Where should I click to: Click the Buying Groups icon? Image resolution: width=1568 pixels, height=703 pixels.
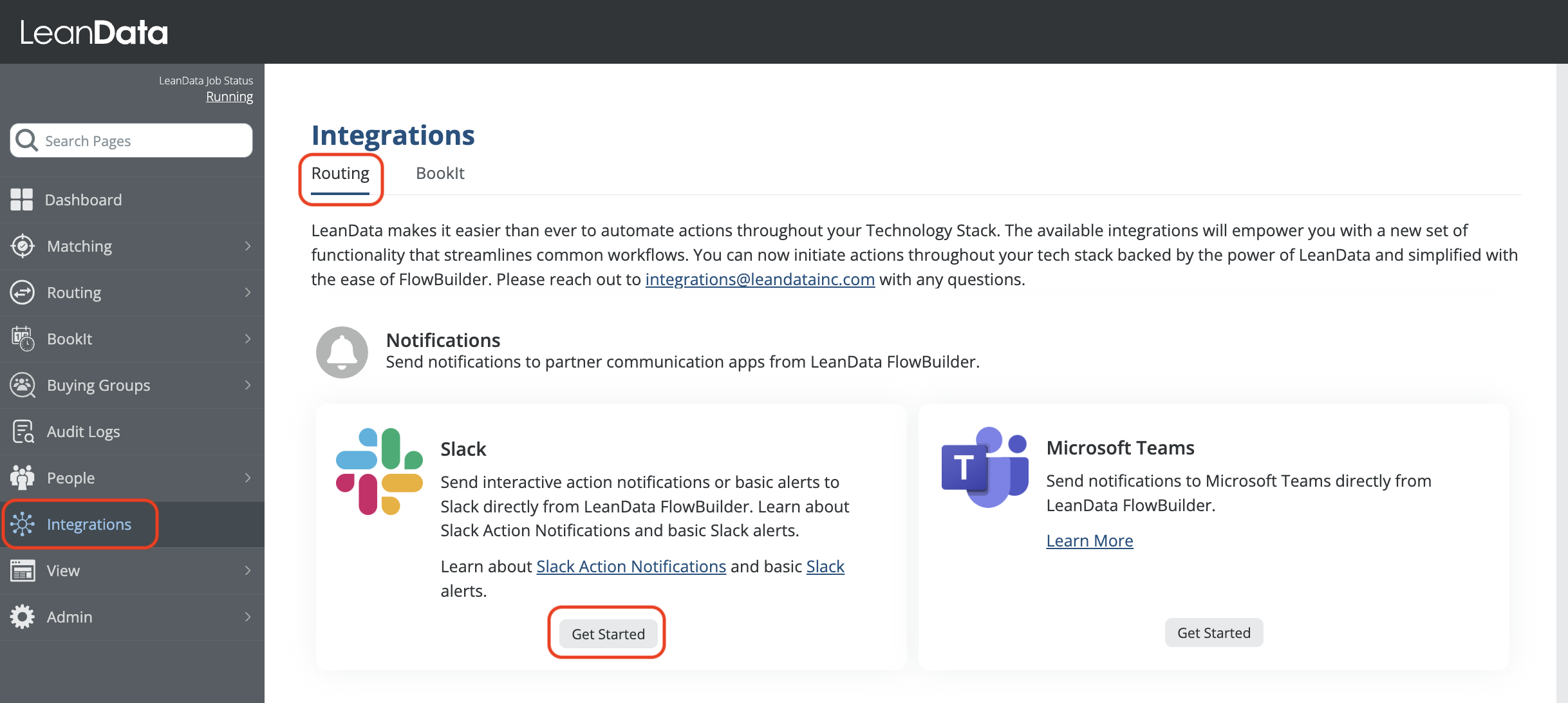click(x=23, y=385)
